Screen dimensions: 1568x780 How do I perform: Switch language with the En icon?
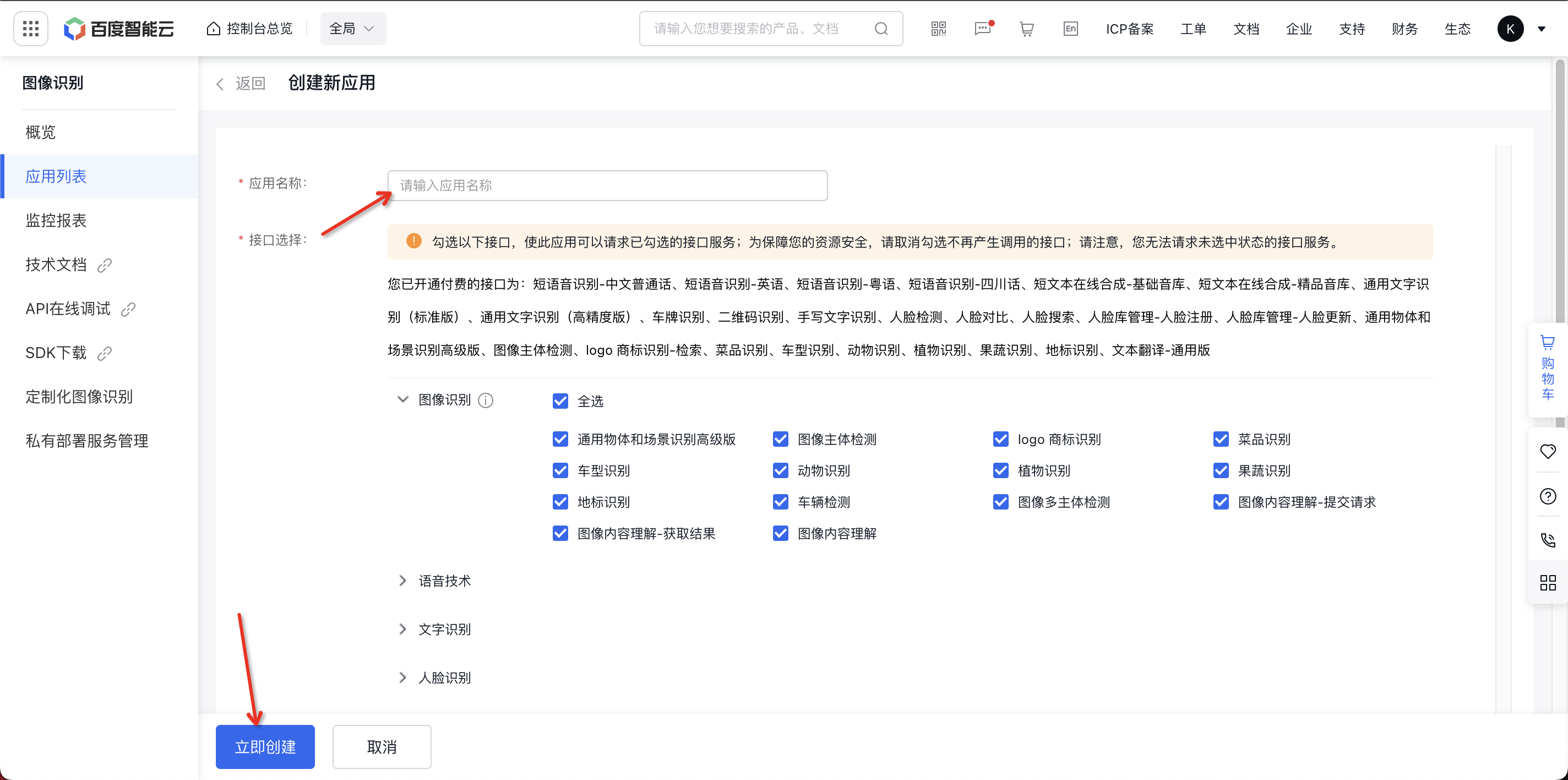(1070, 29)
